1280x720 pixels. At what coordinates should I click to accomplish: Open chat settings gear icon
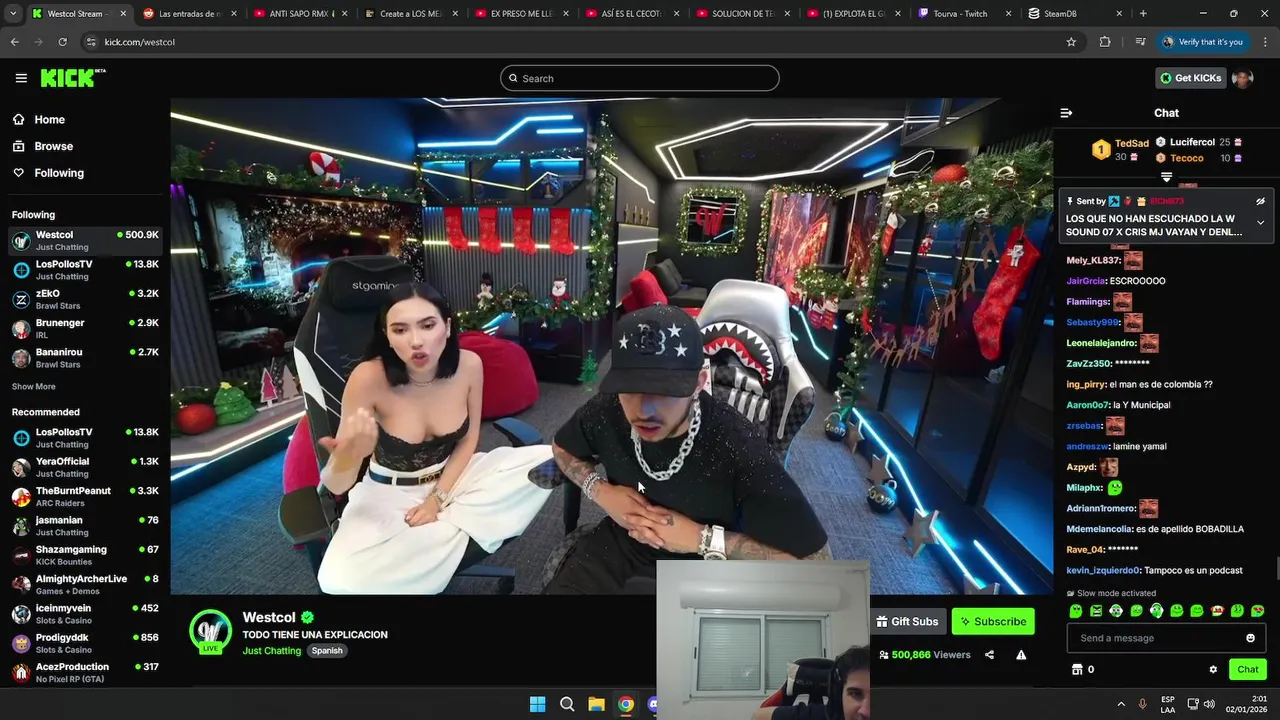[x=1213, y=670]
